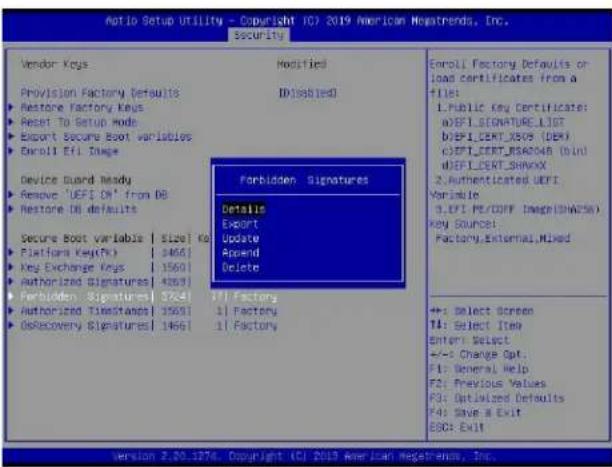Click the 'Enter: Select' hint
Image resolution: width=612 pixels, height=467 pixels.
pos(469,340)
